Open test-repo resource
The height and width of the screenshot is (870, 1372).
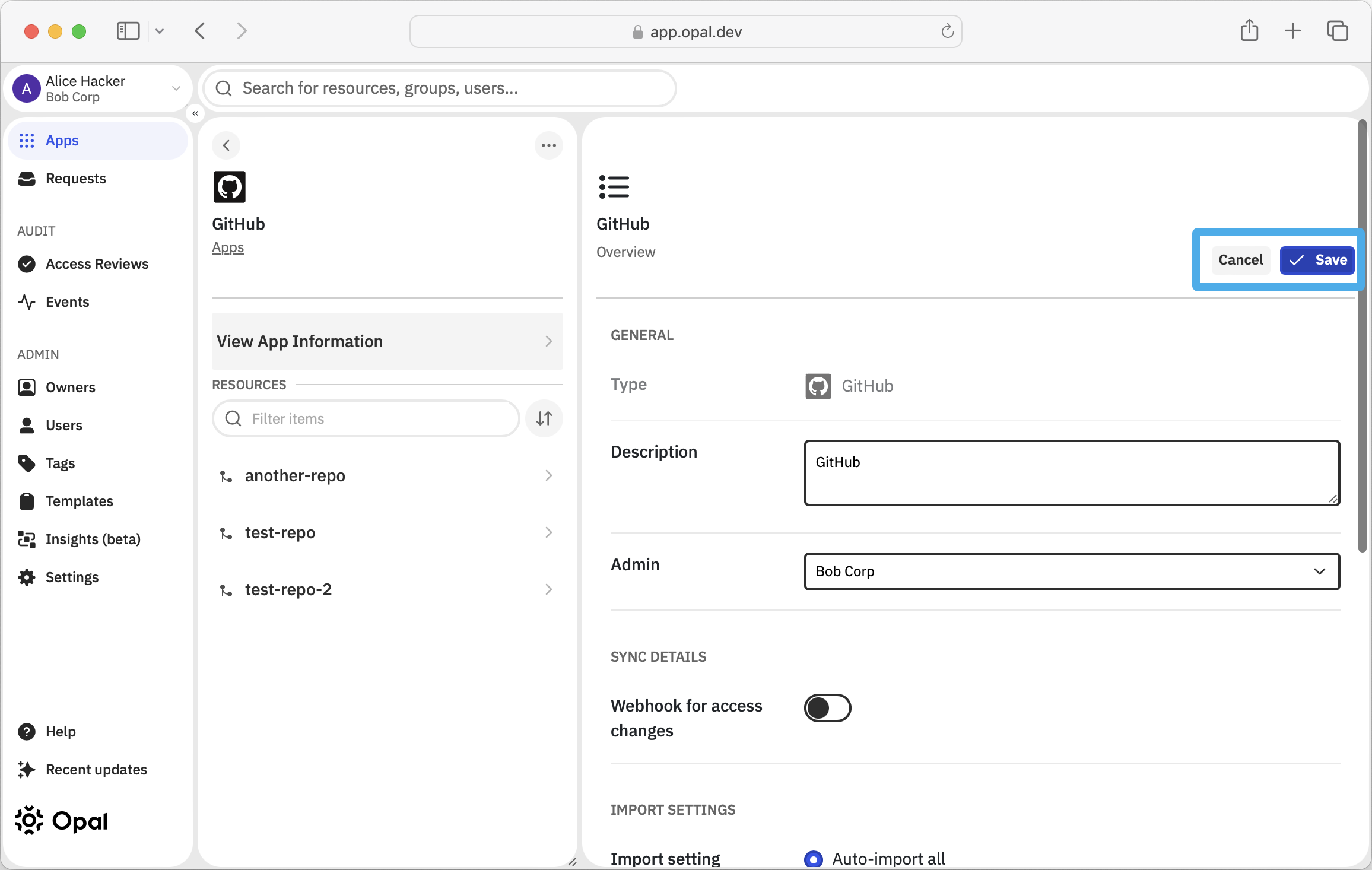pos(388,532)
